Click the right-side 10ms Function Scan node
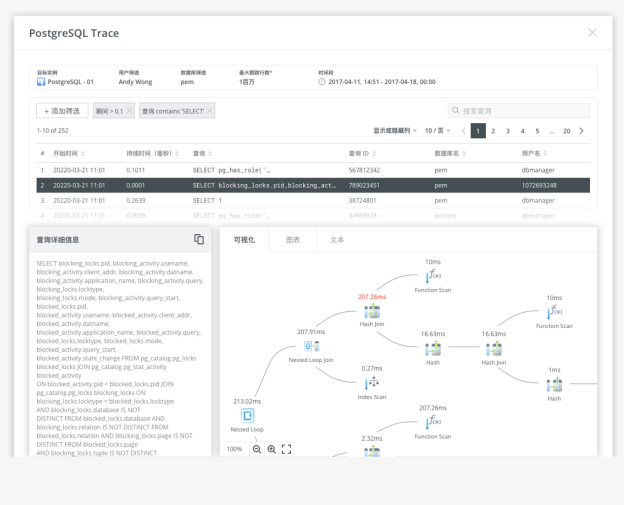 click(554, 312)
